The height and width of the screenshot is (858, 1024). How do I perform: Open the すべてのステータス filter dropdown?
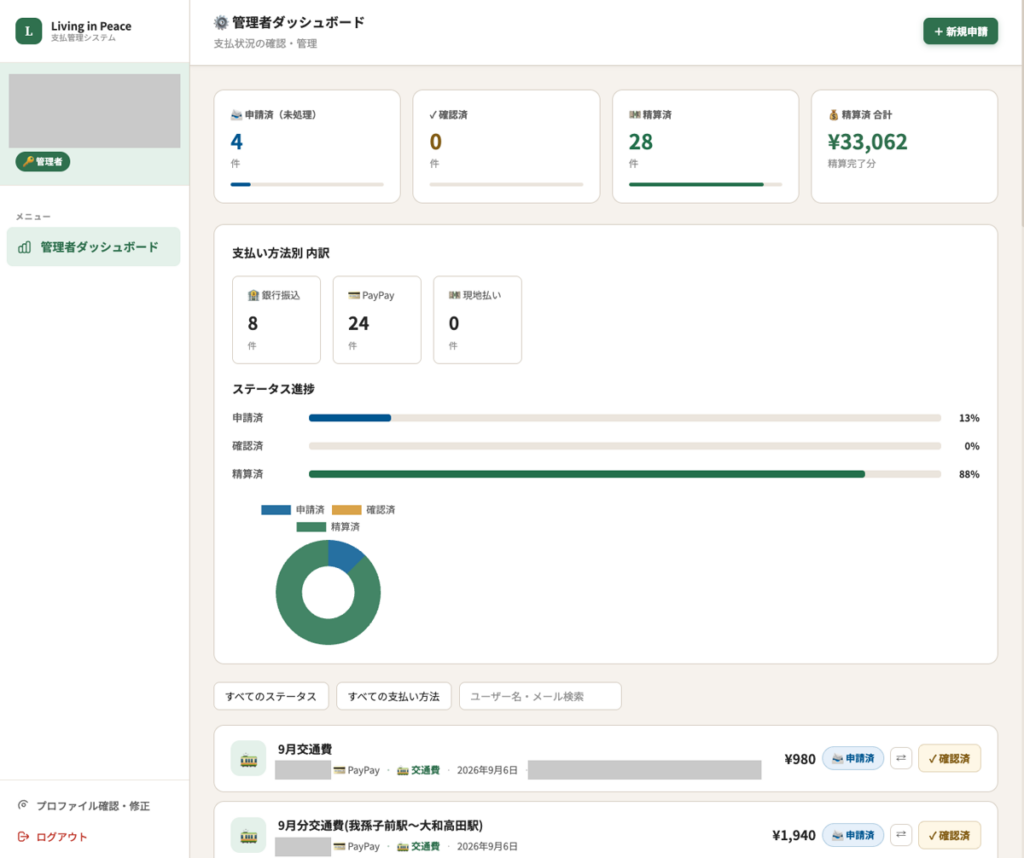[270, 696]
